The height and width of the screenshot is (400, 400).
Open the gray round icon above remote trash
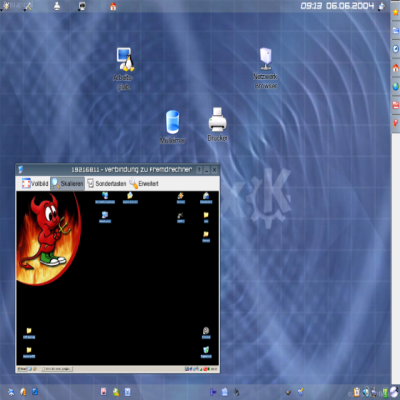206,332
